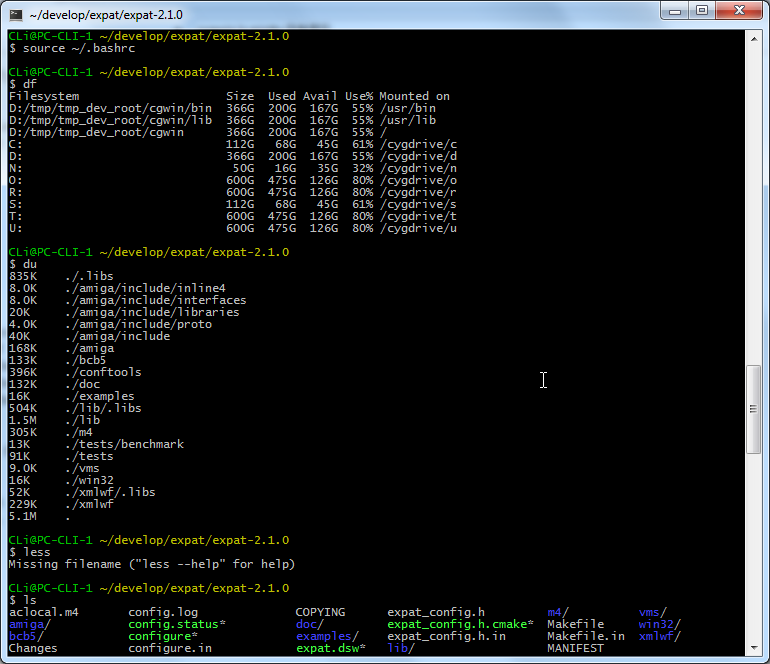Click the 'Missing filename' error message
The image size is (770, 664).
pos(152,564)
